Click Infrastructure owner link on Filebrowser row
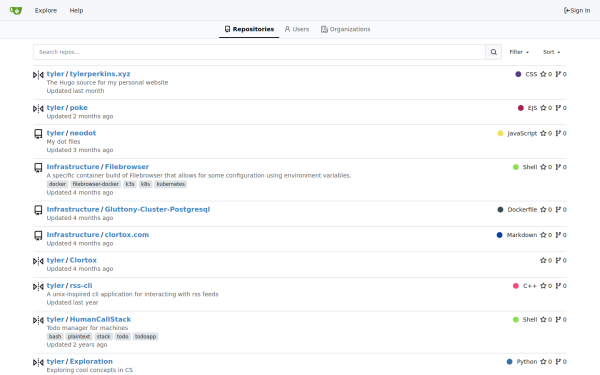Viewport: 600px width, 375px height. [x=73, y=166]
